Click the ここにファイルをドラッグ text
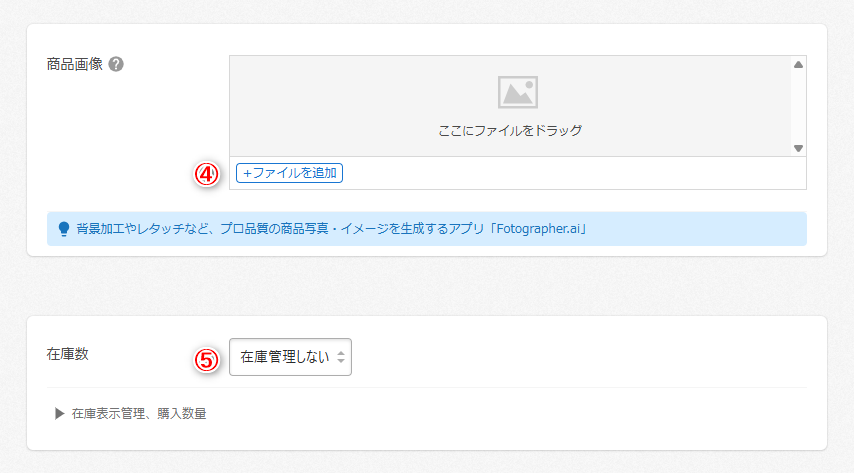The width and height of the screenshot is (854, 473). pyautogui.click(x=510, y=130)
